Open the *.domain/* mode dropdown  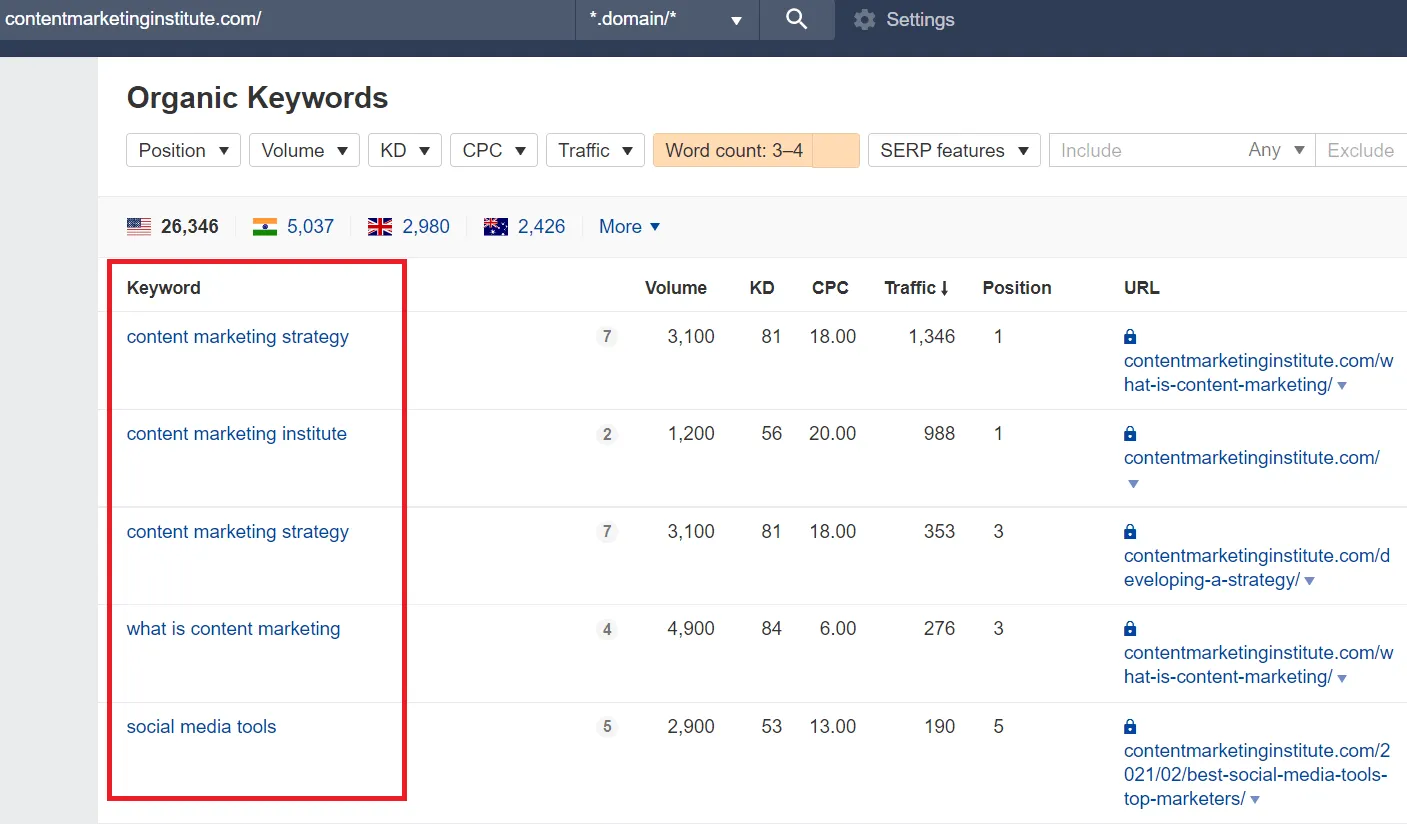pyautogui.click(x=666, y=20)
